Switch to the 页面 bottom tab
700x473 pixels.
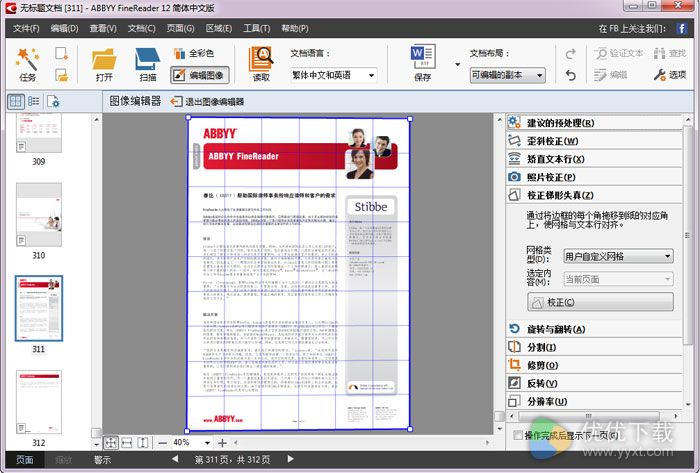(25, 460)
